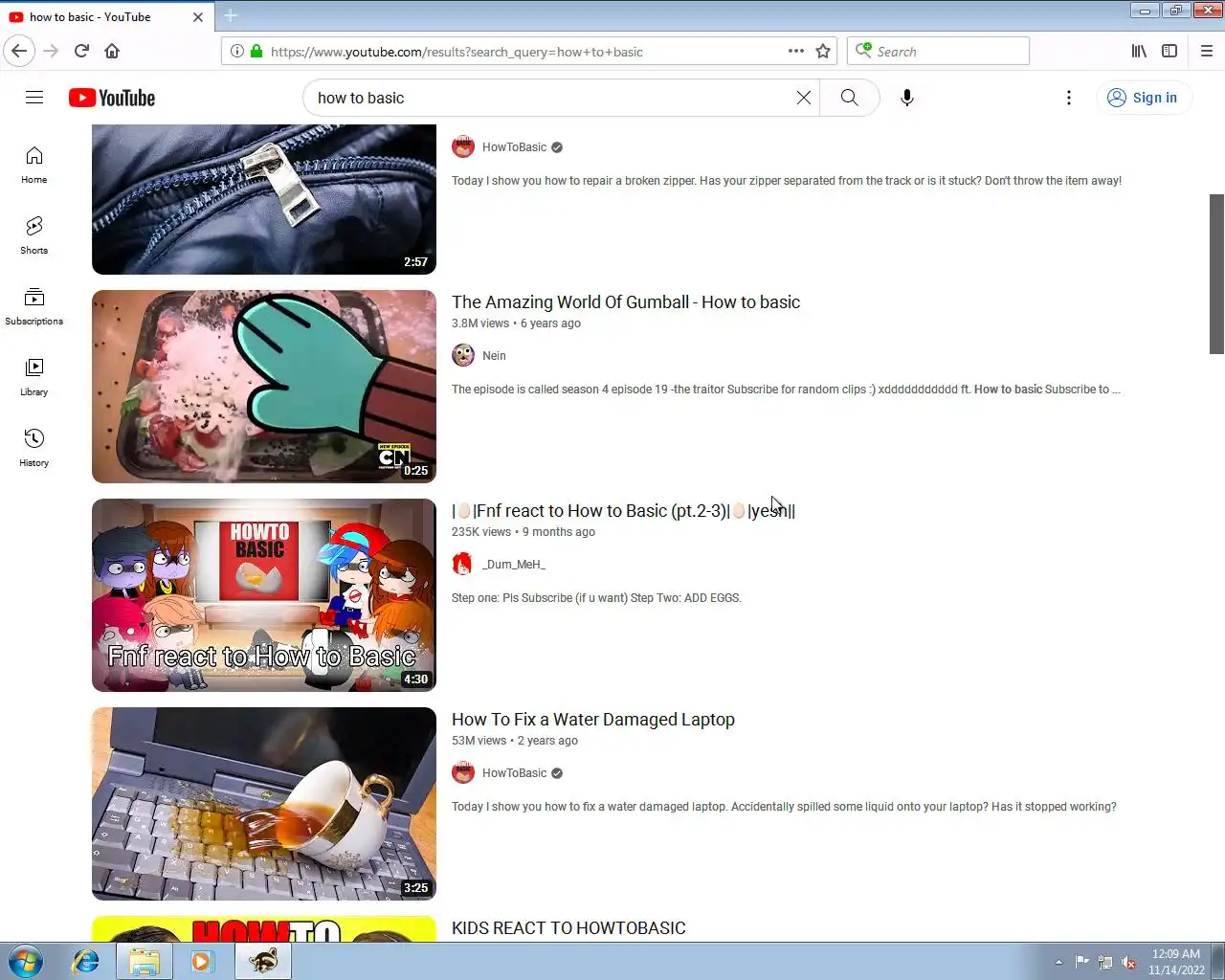Open the taskbar clock 12:09 AM
The width and height of the screenshot is (1225, 980).
point(1176,962)
